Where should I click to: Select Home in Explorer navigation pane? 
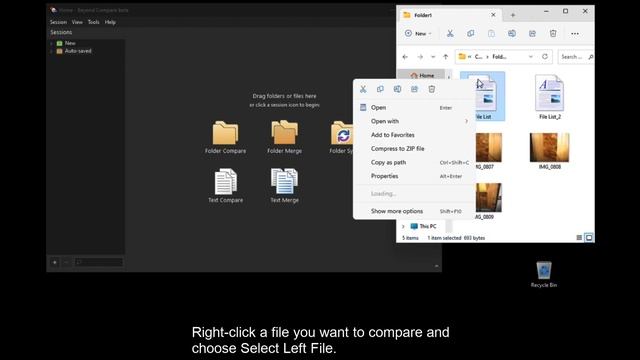click(x=422, y=76)
